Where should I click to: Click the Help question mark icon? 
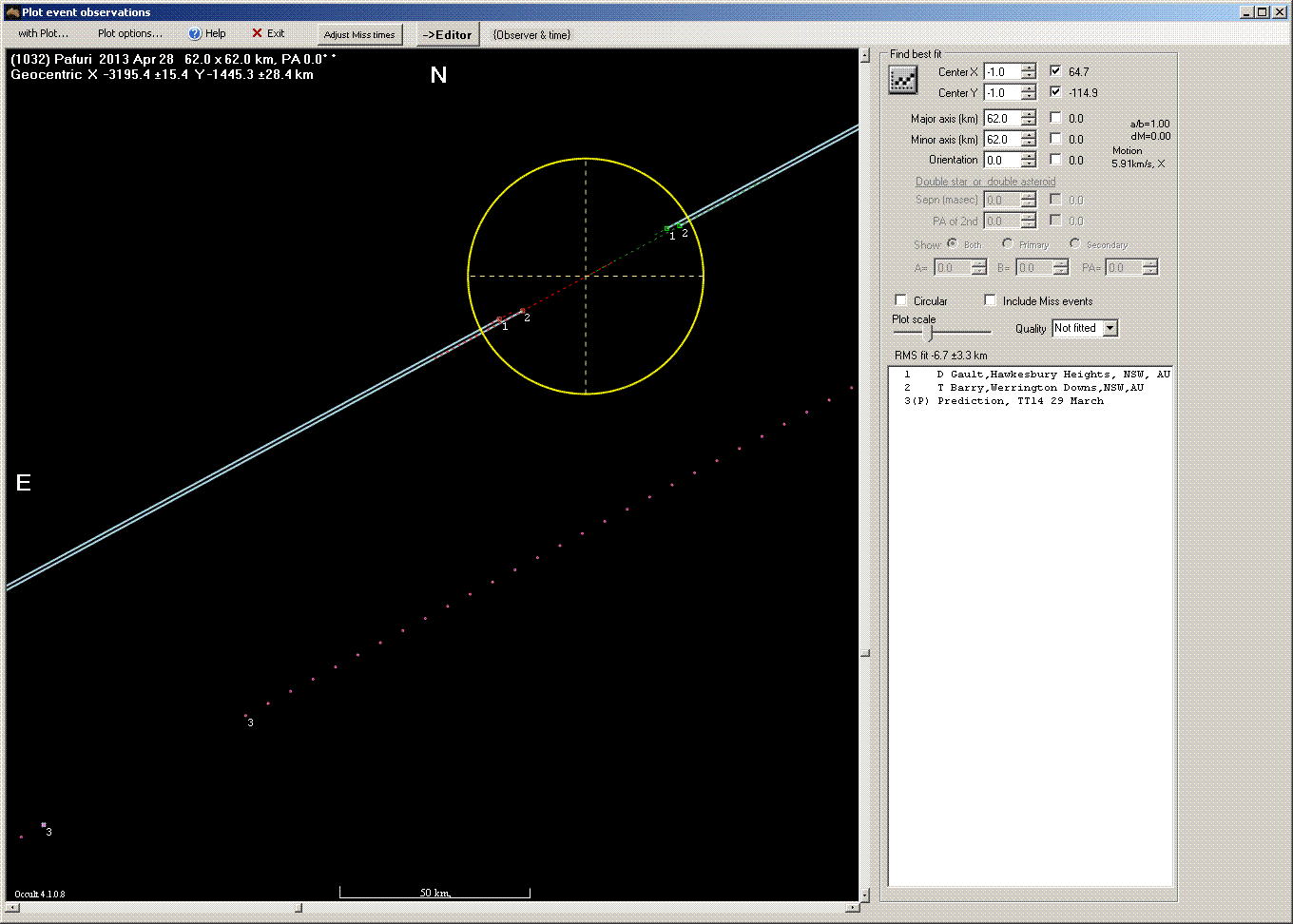tap(195, 33)
